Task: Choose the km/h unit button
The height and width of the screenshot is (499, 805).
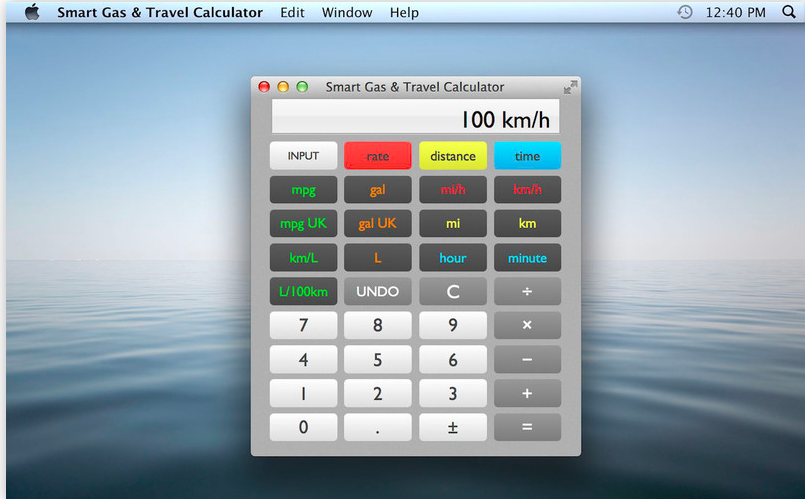Action: (x=527, y=189)
